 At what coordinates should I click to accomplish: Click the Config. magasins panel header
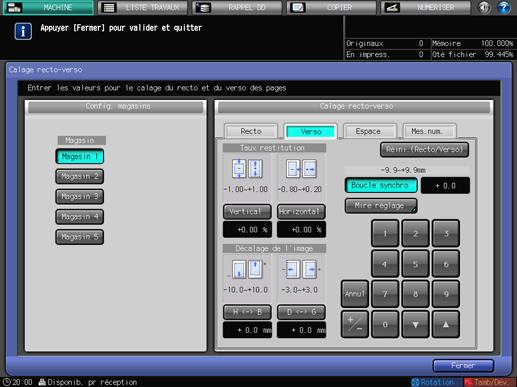(116, 106)
